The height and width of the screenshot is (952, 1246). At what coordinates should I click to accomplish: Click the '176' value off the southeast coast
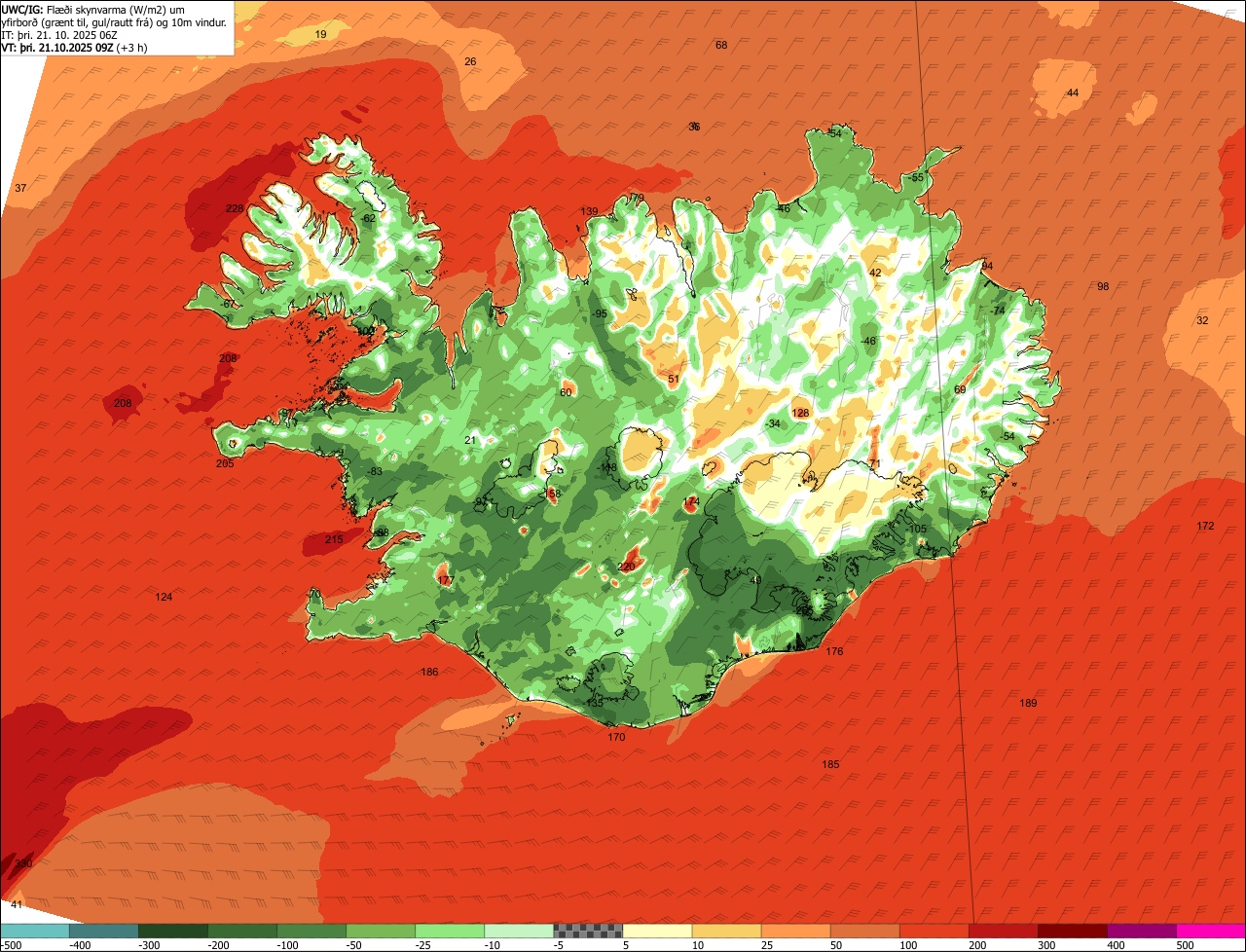click(834, 652)
